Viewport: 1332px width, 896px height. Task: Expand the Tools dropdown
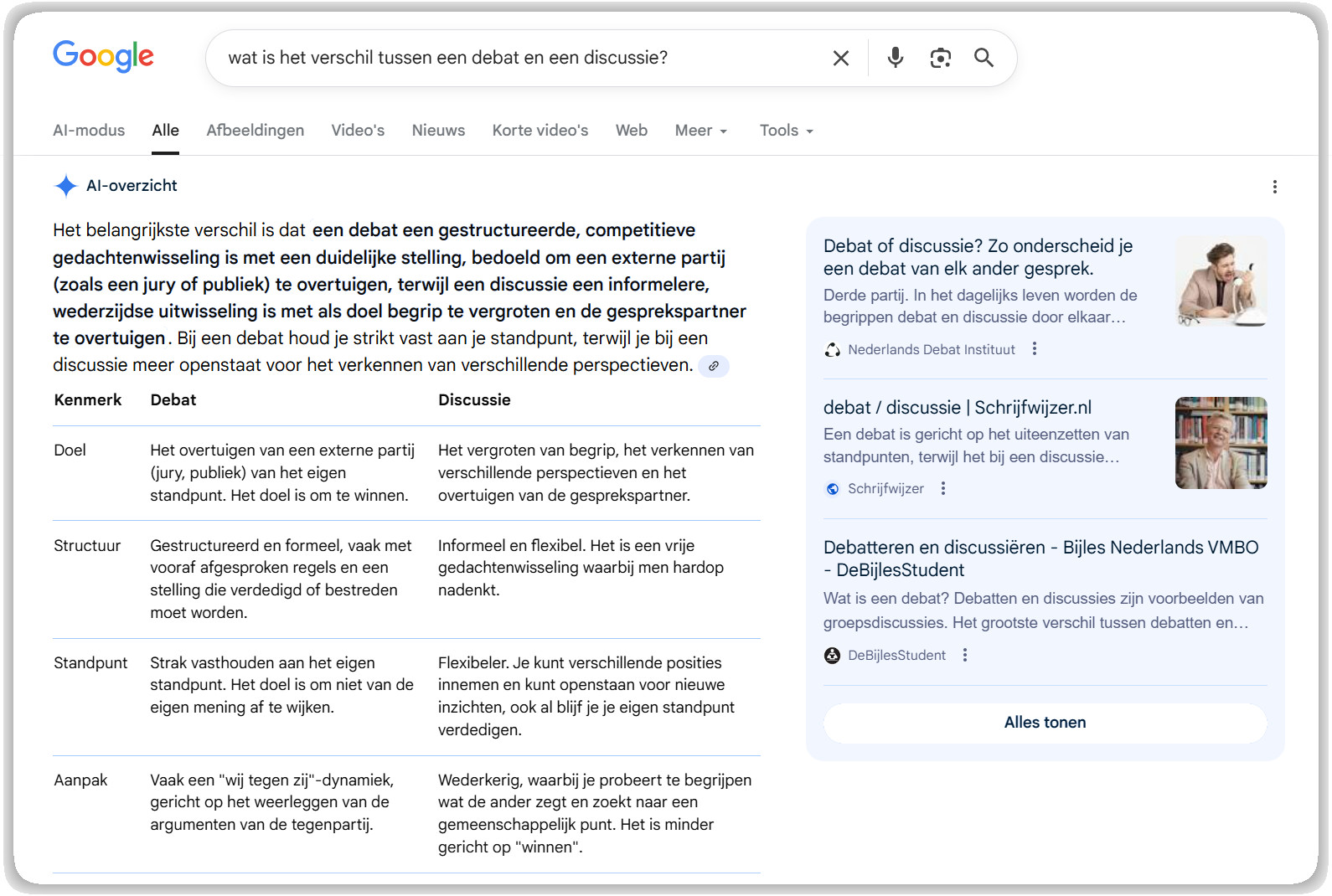tap(786, 131)
